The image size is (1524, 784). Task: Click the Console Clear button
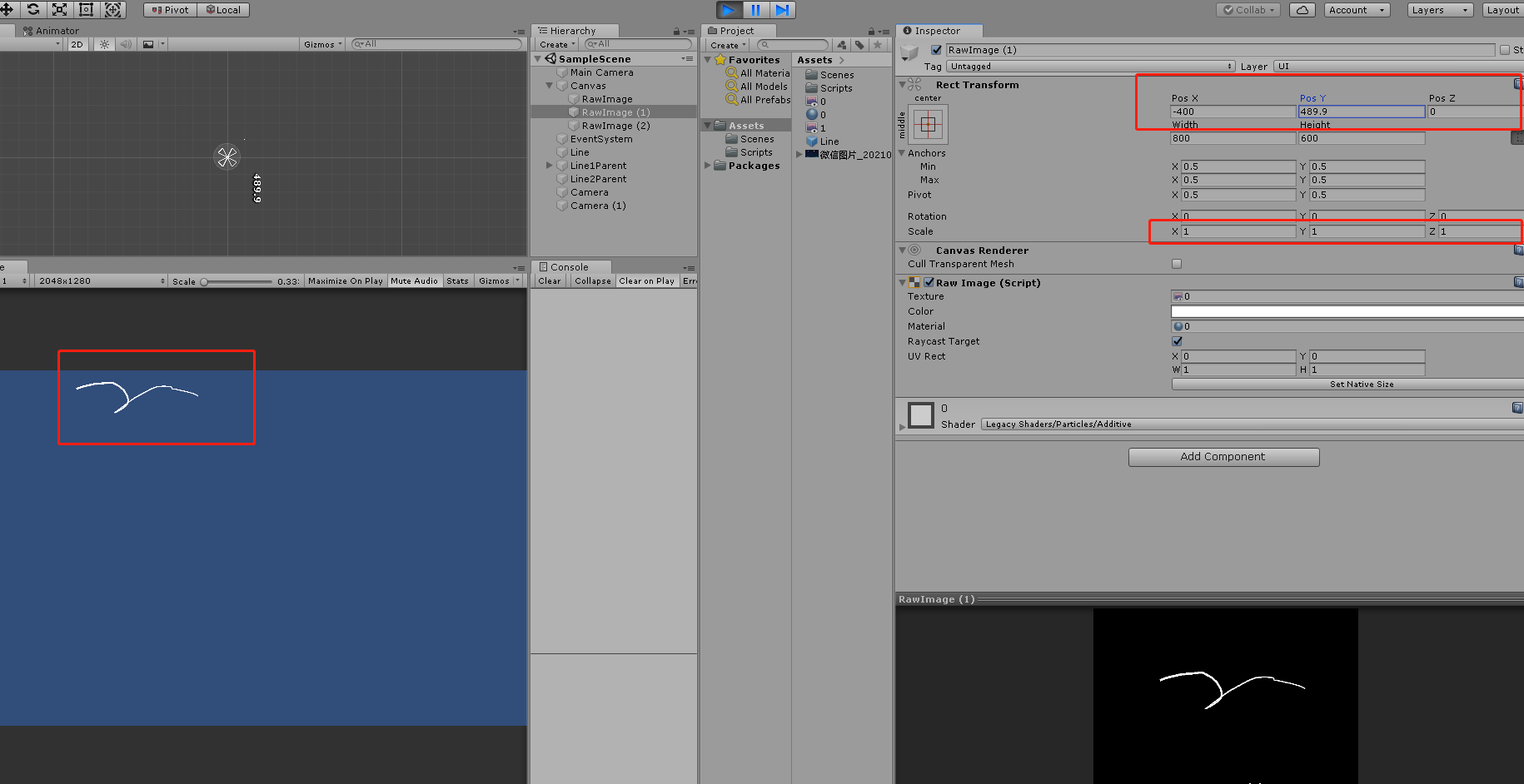click(x=550, y=281)
